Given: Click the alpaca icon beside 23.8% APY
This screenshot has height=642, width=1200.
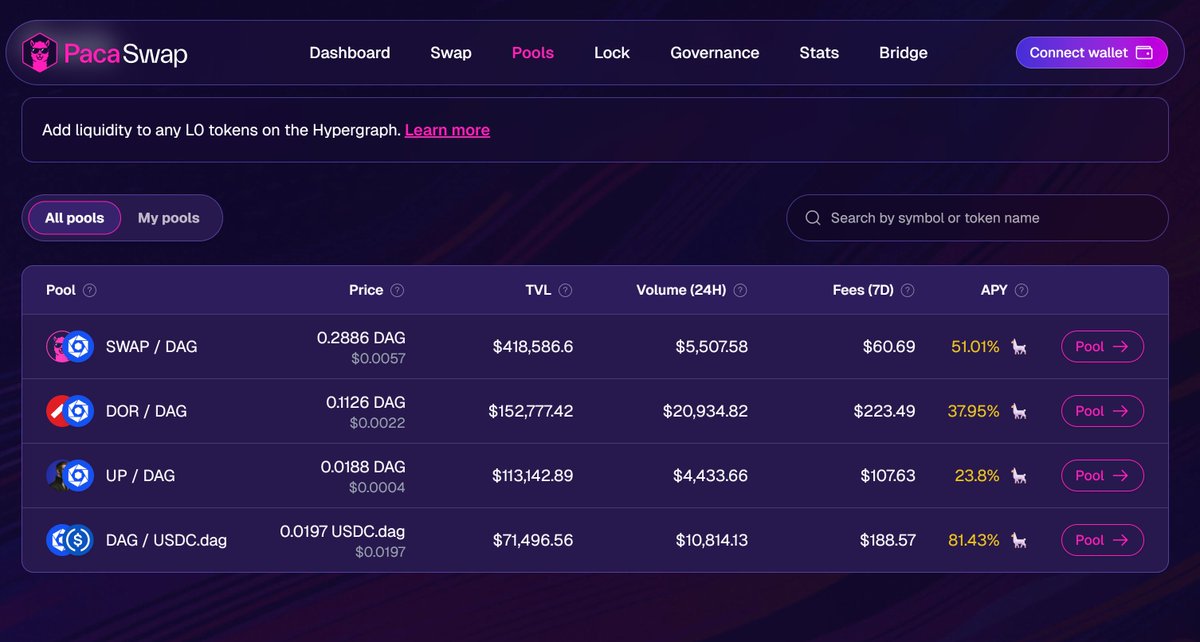Looking at the screenshot, I should coord(1019,475).
